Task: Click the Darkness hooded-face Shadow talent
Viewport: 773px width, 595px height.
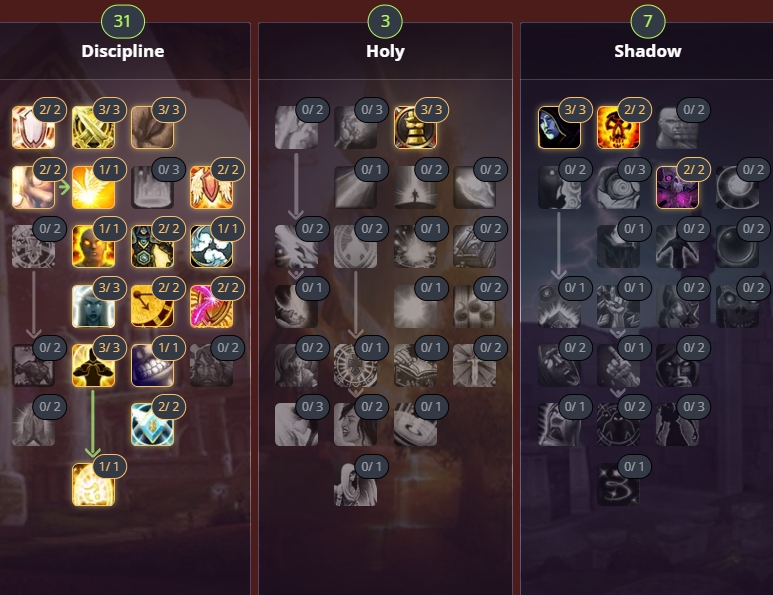Action: tap(559, 128)
